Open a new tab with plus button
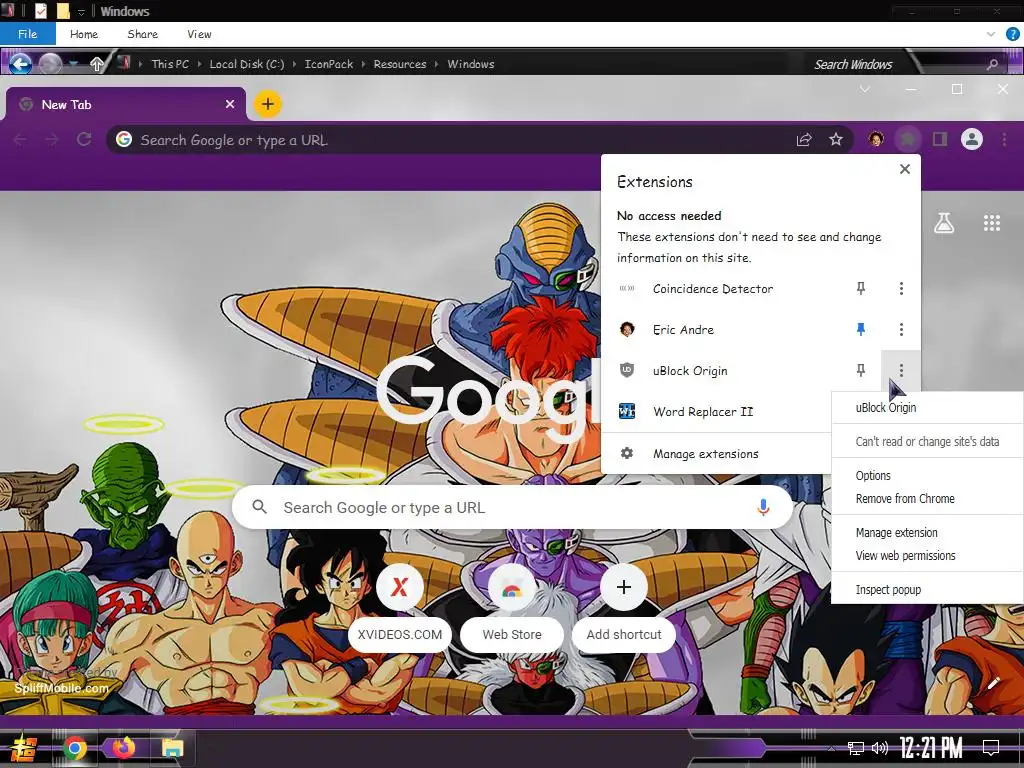The width and height of the screenshot is (1024, 768). pos(267,104)
